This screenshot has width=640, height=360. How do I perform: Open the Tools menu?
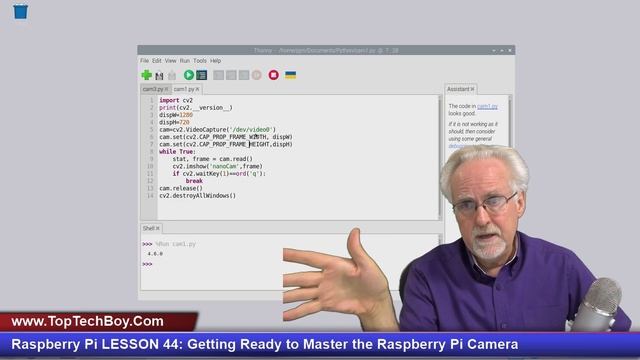[200, 61]
